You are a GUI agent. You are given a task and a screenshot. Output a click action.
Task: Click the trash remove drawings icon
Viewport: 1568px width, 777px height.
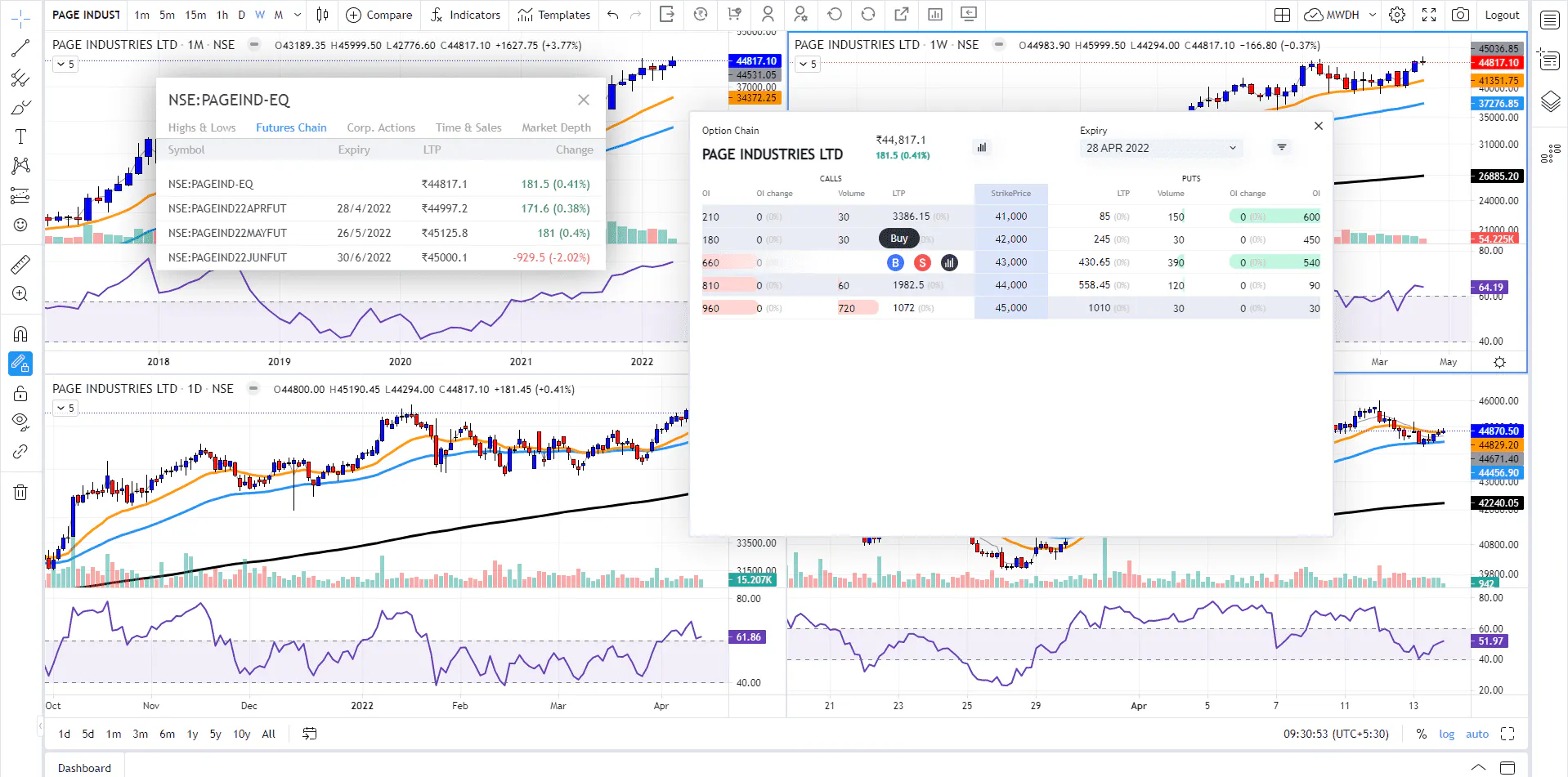(20, 492)
